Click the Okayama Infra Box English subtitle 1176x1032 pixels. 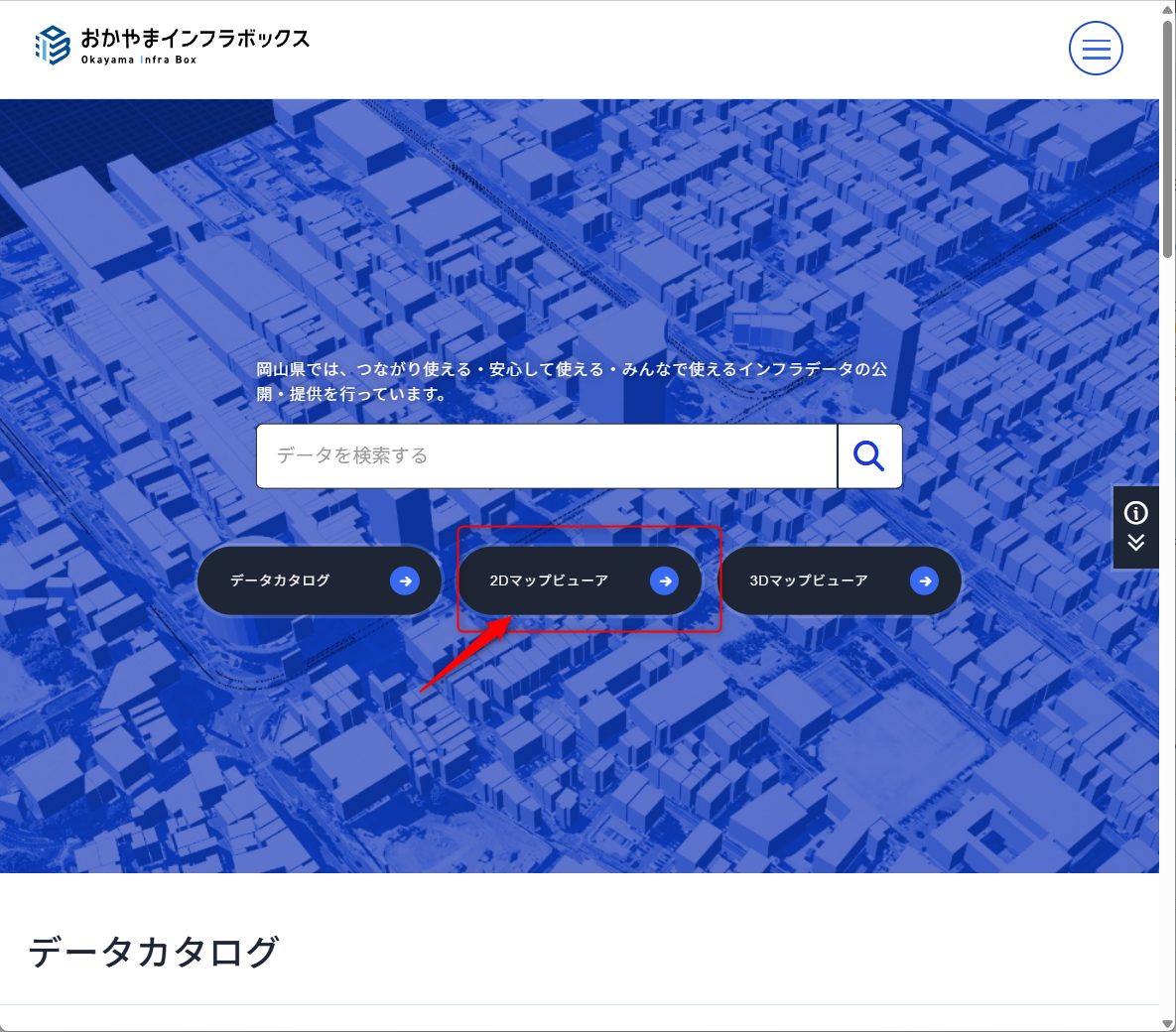[139, 61]
